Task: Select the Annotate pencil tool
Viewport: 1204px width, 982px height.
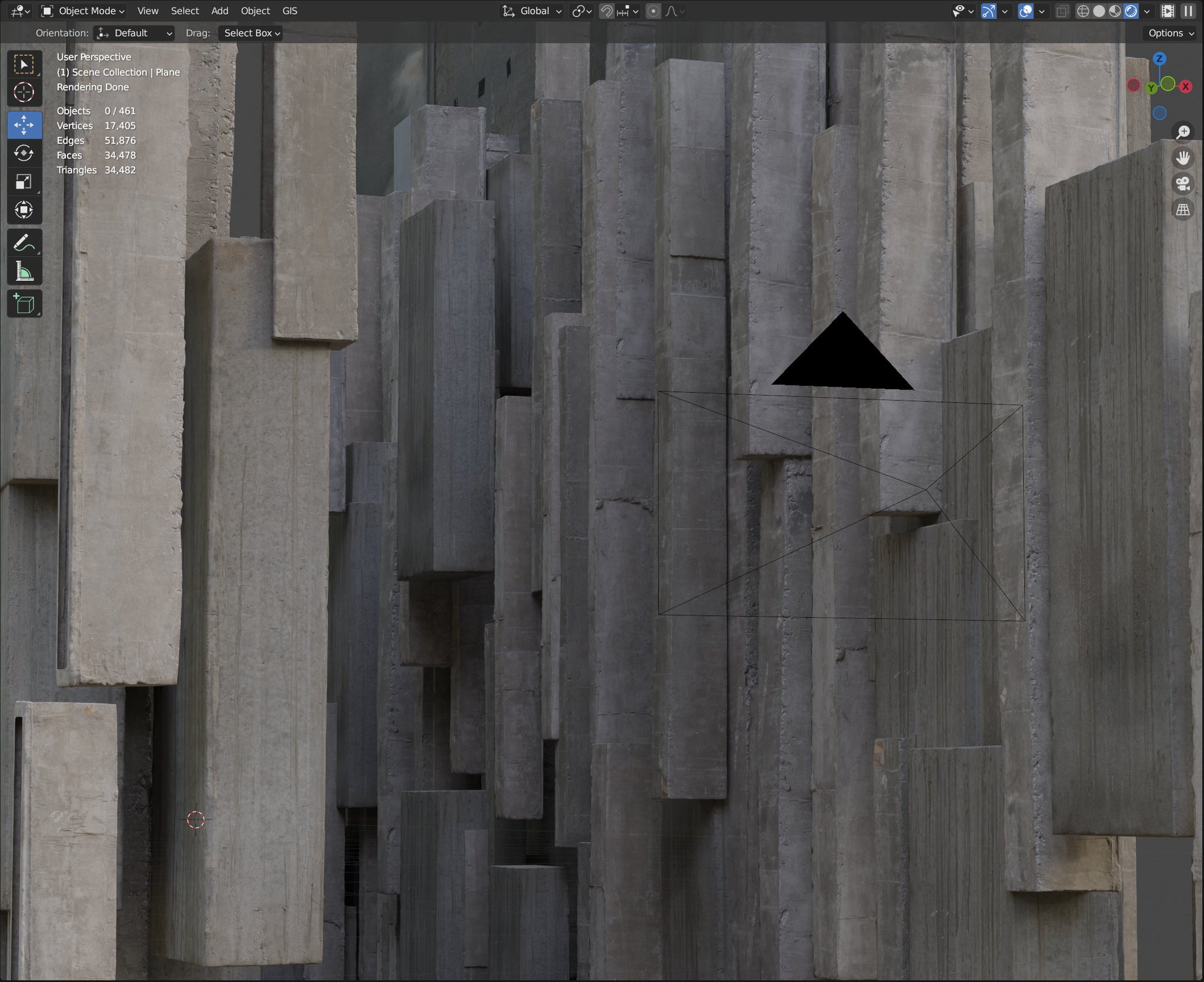Action: coord(24,243)
